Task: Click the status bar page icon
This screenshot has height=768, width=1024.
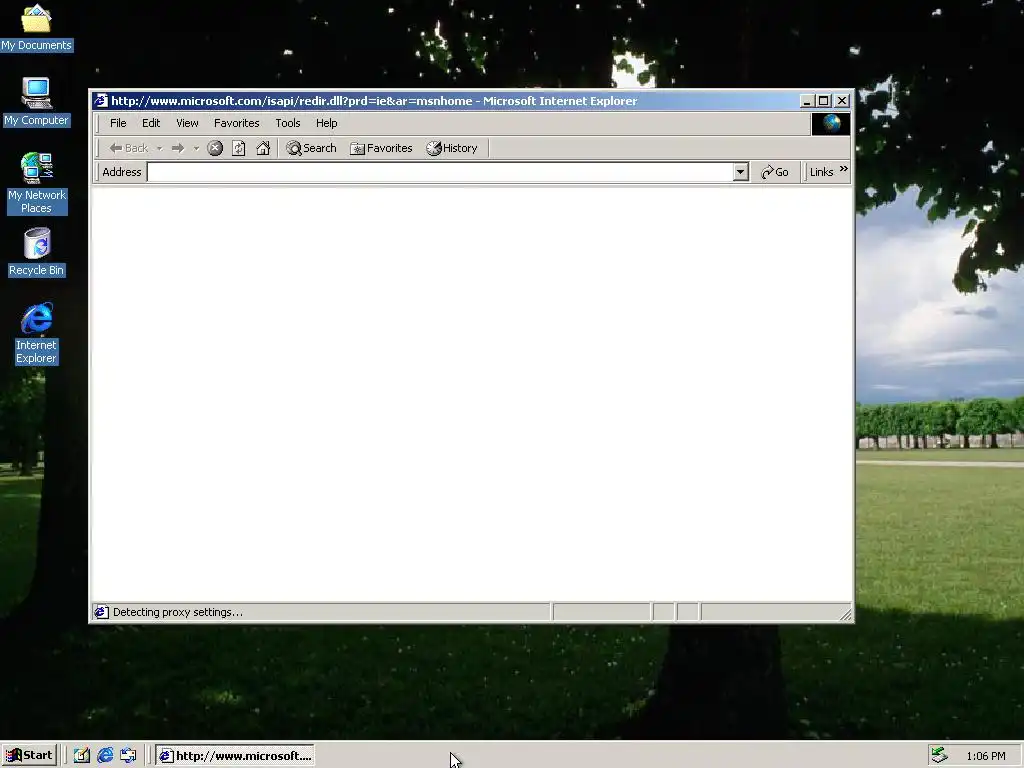Action: click(x=101, y=612)
